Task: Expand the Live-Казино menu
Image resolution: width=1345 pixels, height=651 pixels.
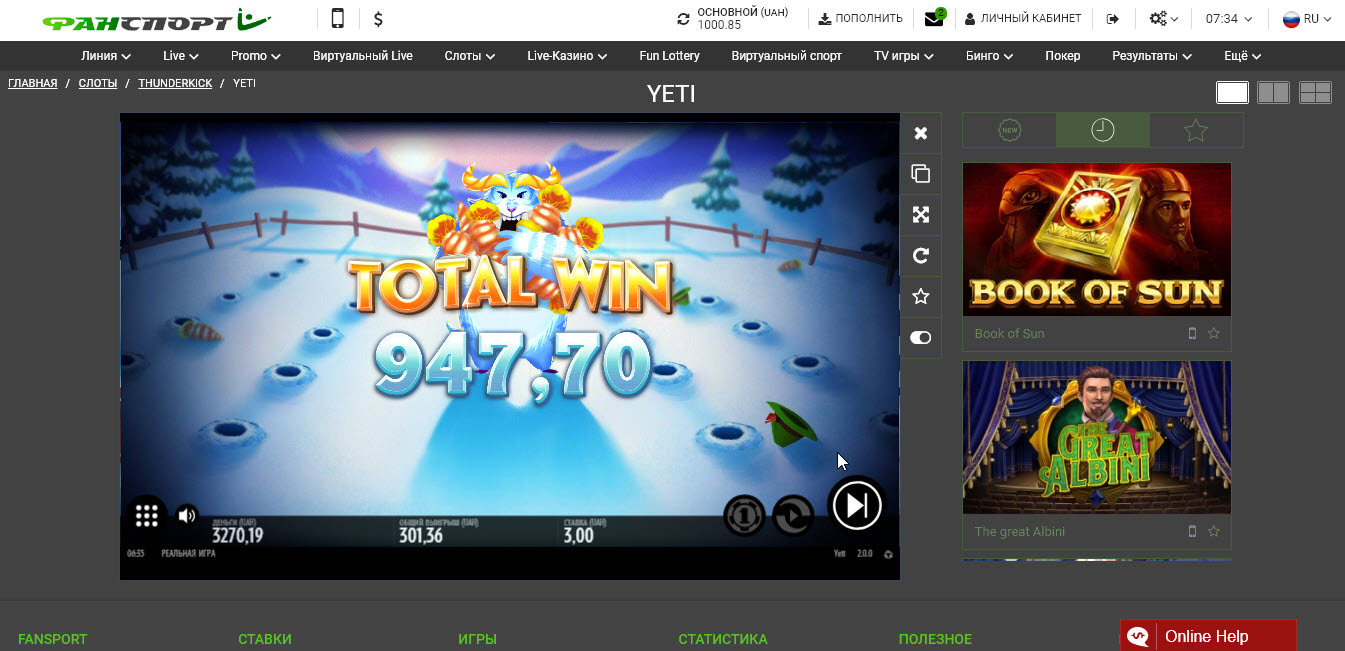Action: pyautogui.click(x=567, y=56)
